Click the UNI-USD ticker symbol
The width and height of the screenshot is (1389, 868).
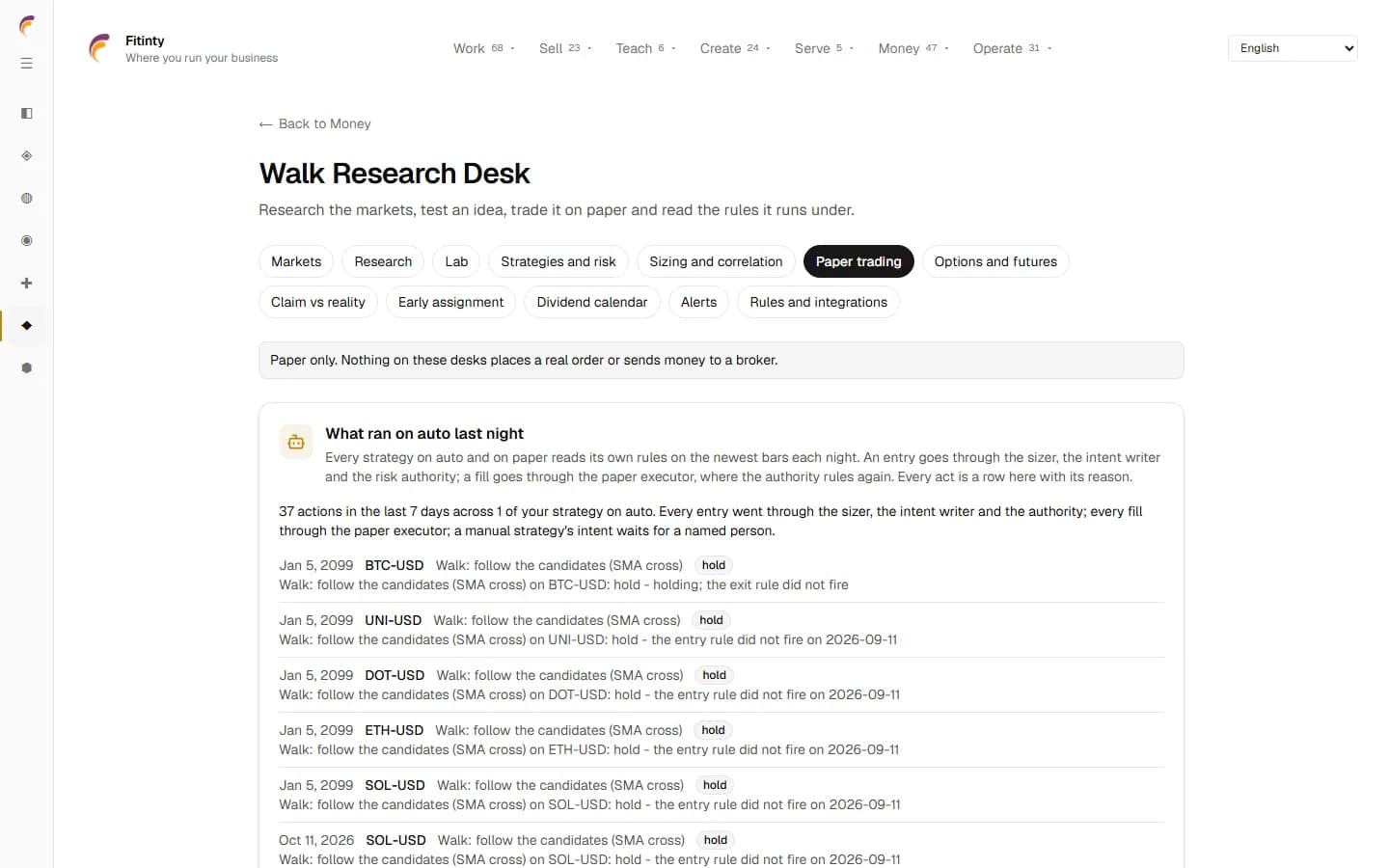click(394, 620)
